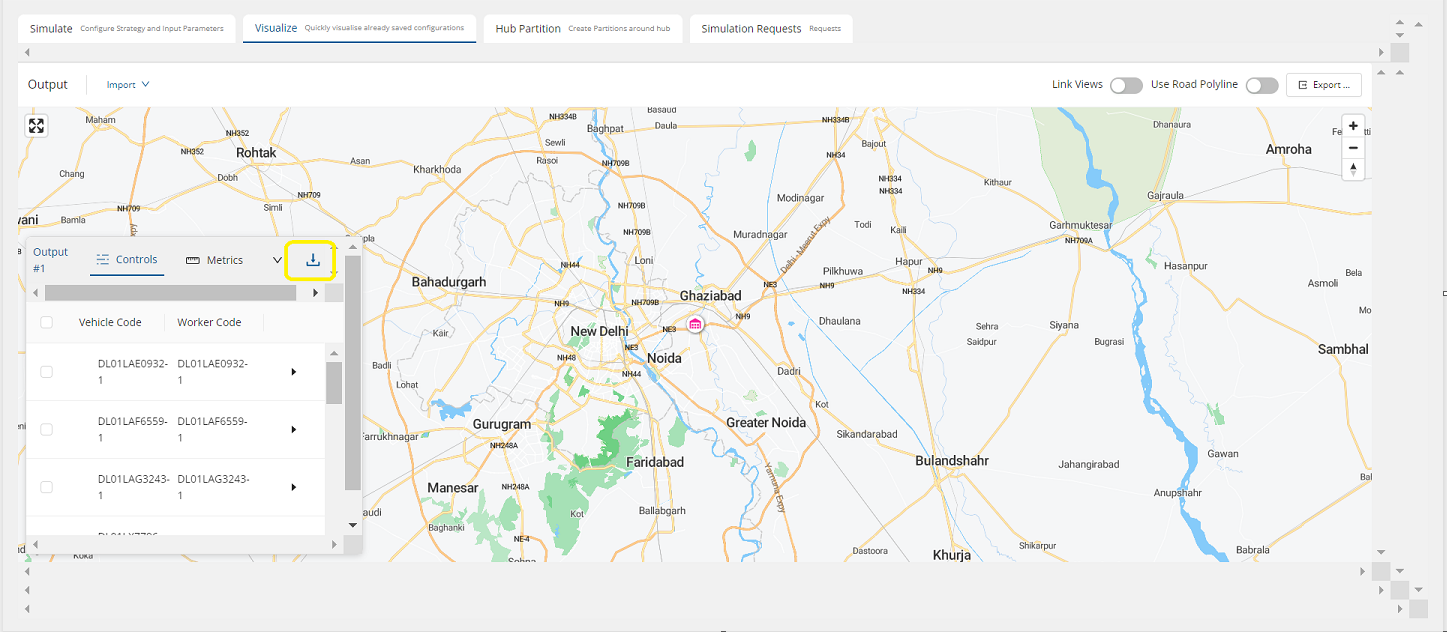Image resolution: width=1447 pixels, height=632 pixels.
Task: Check the select-all box beside Vehicle Code
Action: point(47,322)
